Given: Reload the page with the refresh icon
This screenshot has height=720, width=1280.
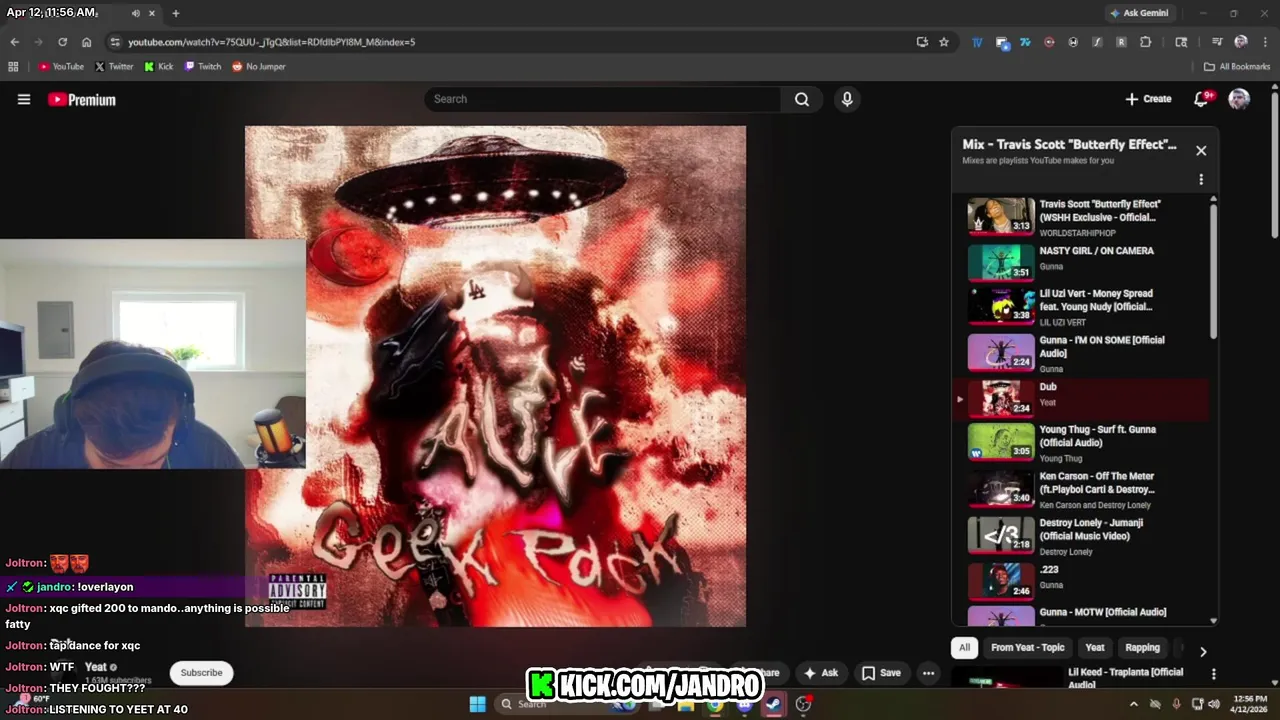Looking at the screenshot, I should tap(62, 42).
